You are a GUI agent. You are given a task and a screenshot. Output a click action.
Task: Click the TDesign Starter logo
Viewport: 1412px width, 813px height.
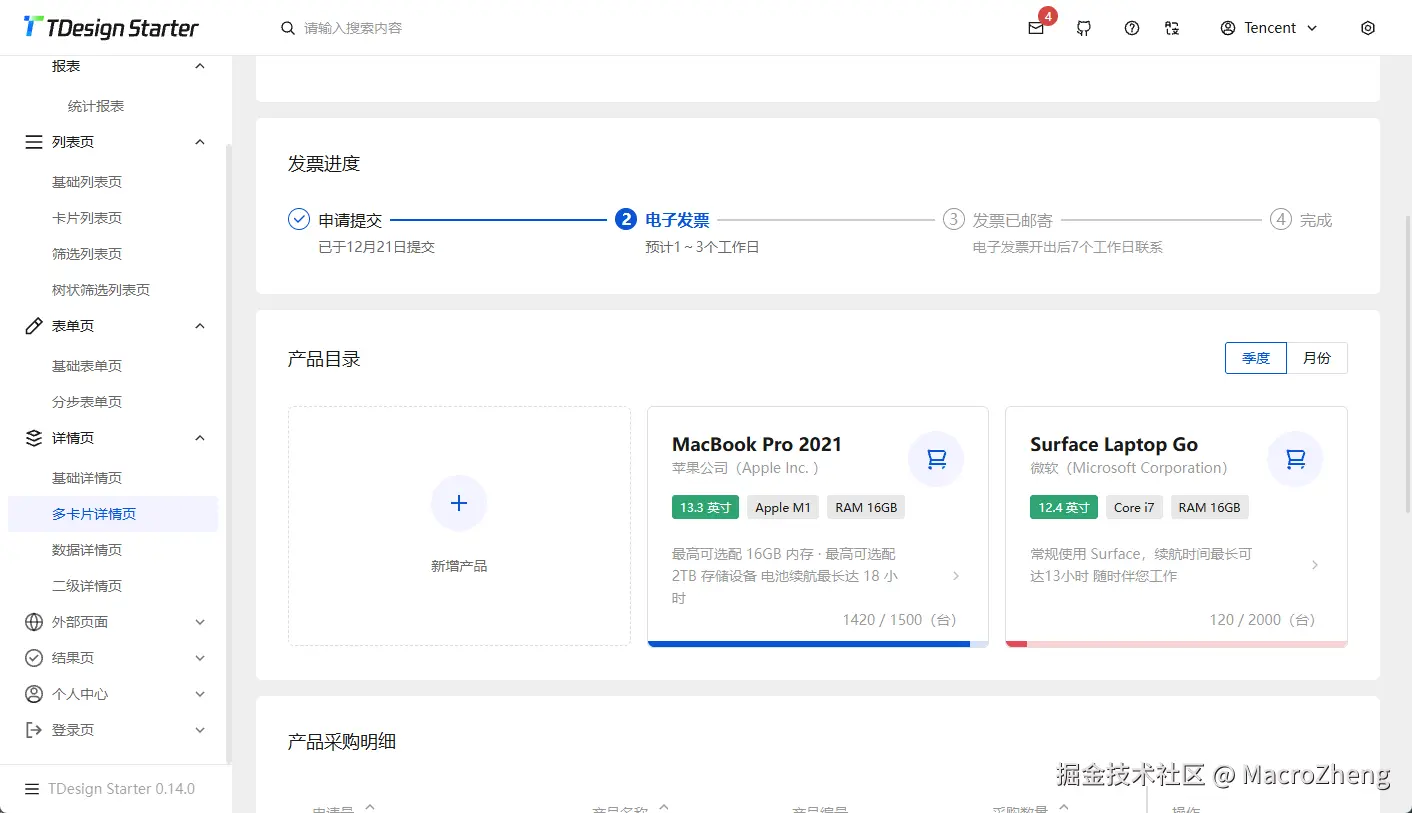[111, 28]
